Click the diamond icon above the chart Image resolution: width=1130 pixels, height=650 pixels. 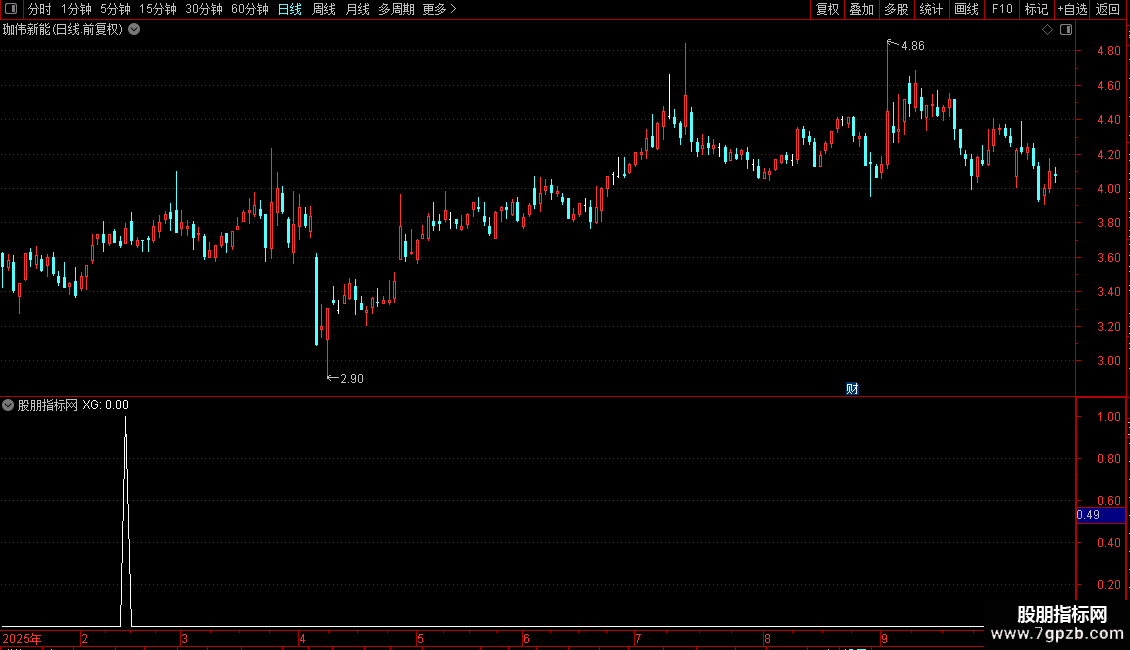point(1047,30)
